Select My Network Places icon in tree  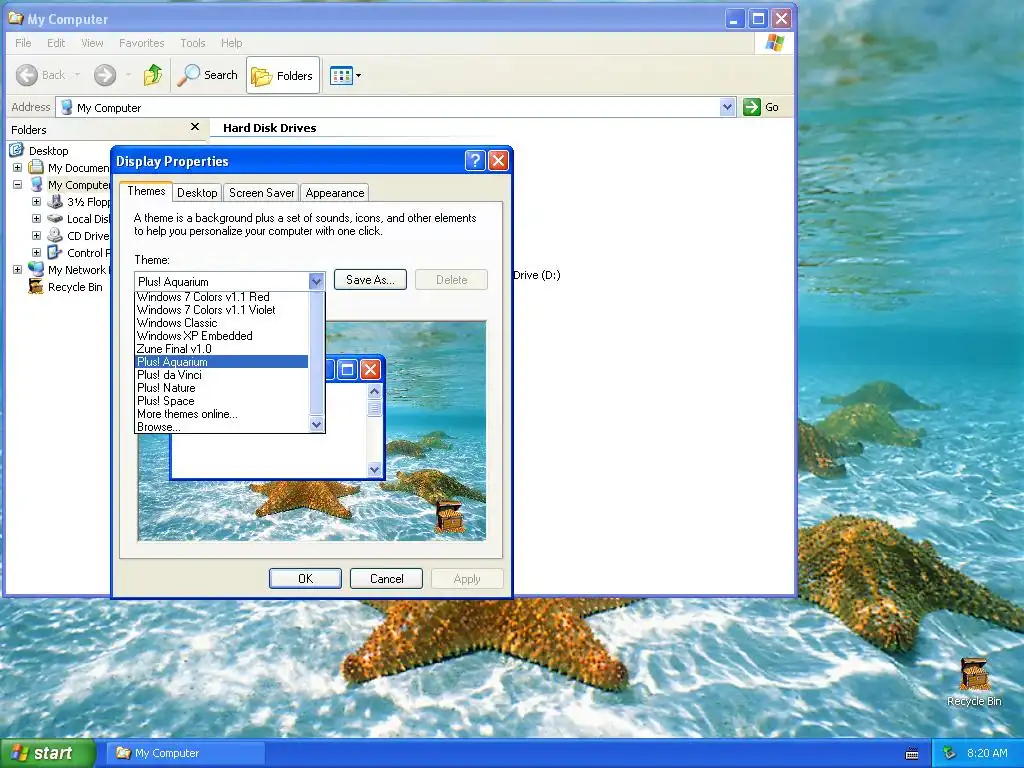[36, 269]
